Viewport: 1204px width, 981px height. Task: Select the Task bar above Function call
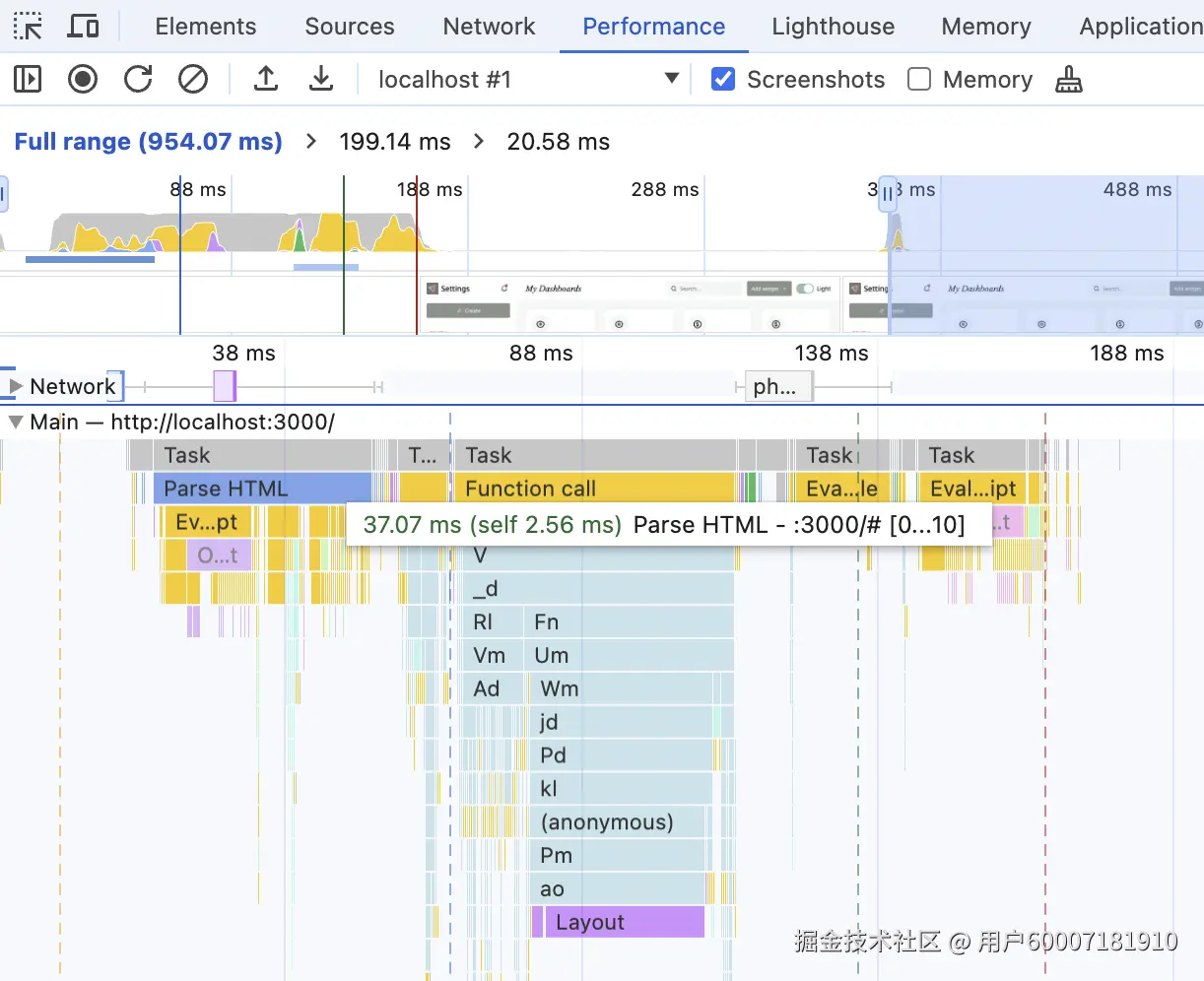click(594, 455)
